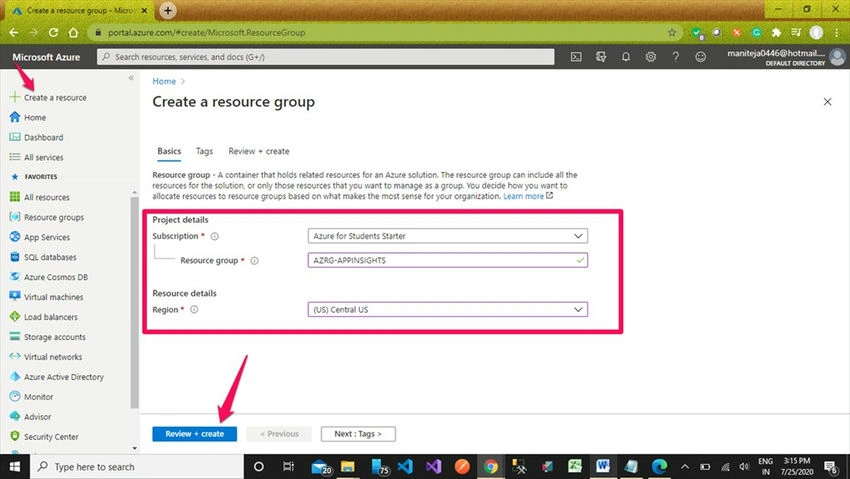850x479 pixels.
Task: Click Windows taskbar search box
Action: [x=137, y=467]
